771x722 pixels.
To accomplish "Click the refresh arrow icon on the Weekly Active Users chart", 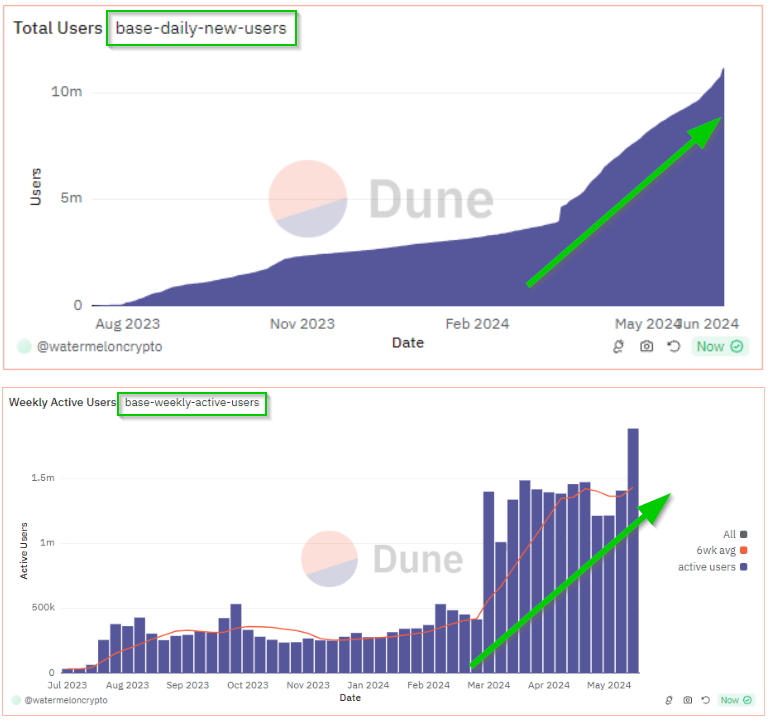I will coord(706,700).
